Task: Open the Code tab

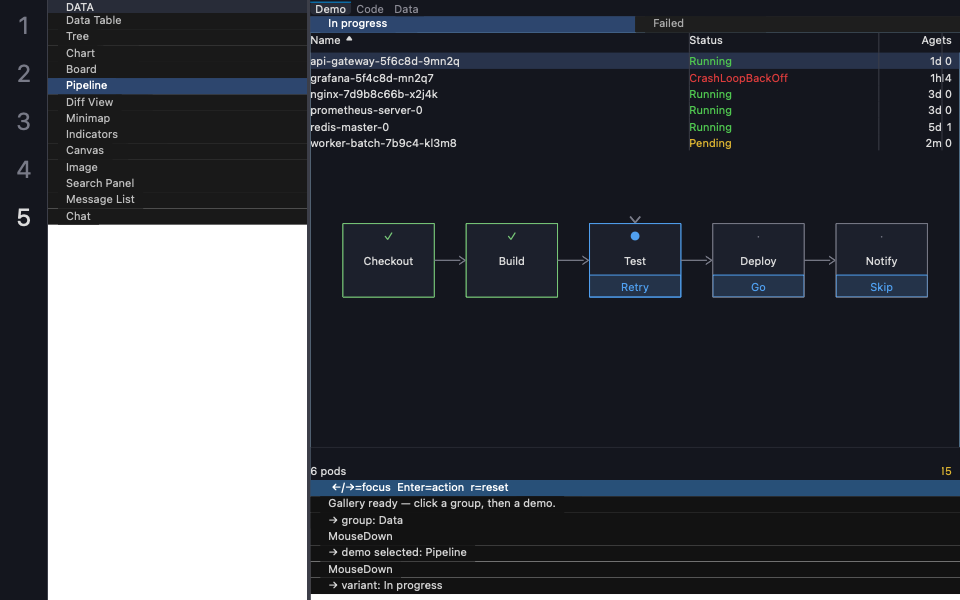Action: (370, 9)
